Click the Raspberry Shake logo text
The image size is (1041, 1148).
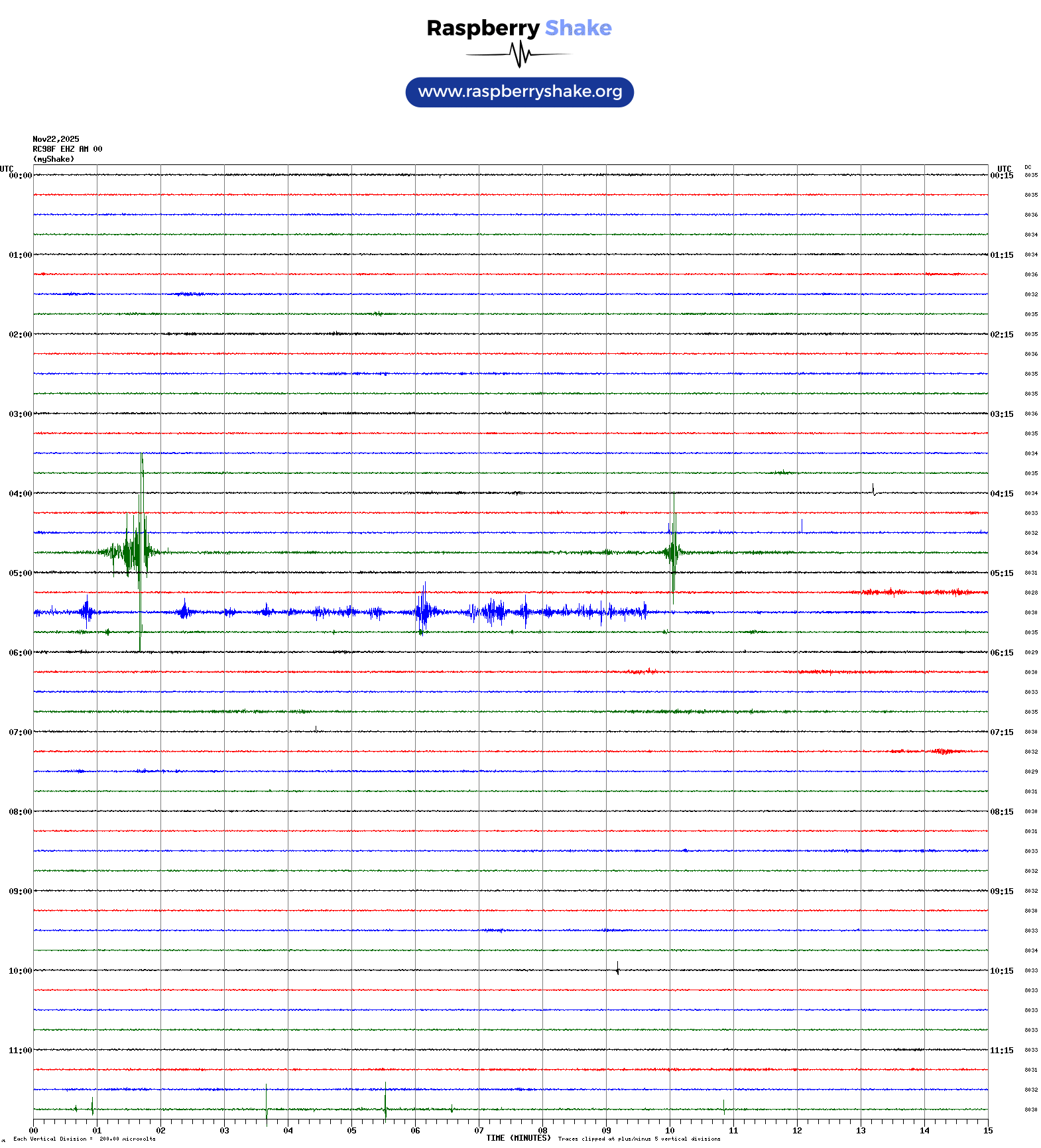[519, 29]
